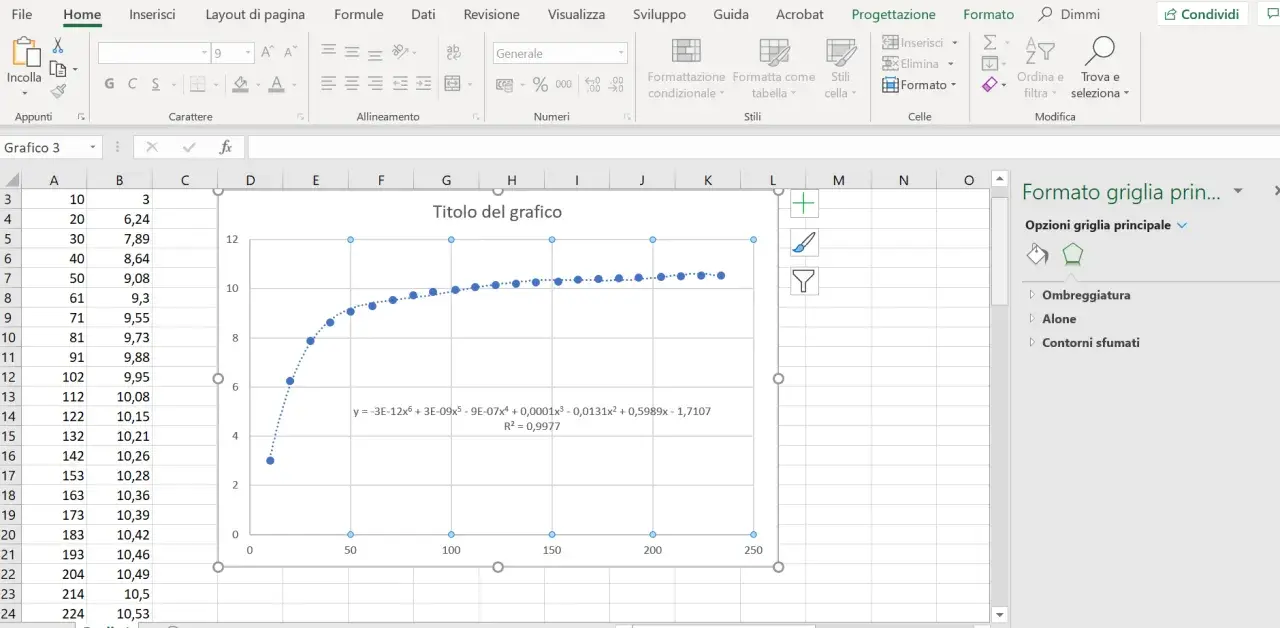
Task: Switch to the Layout di pagina tab
Action: point(255,15)
